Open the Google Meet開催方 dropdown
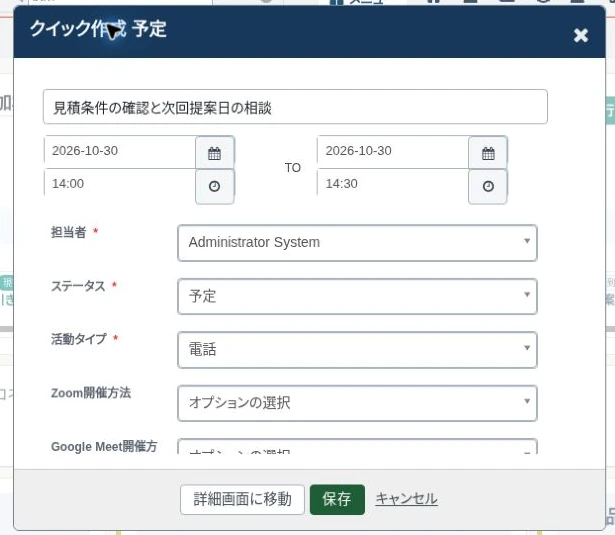615x535 pixels. 357,447
